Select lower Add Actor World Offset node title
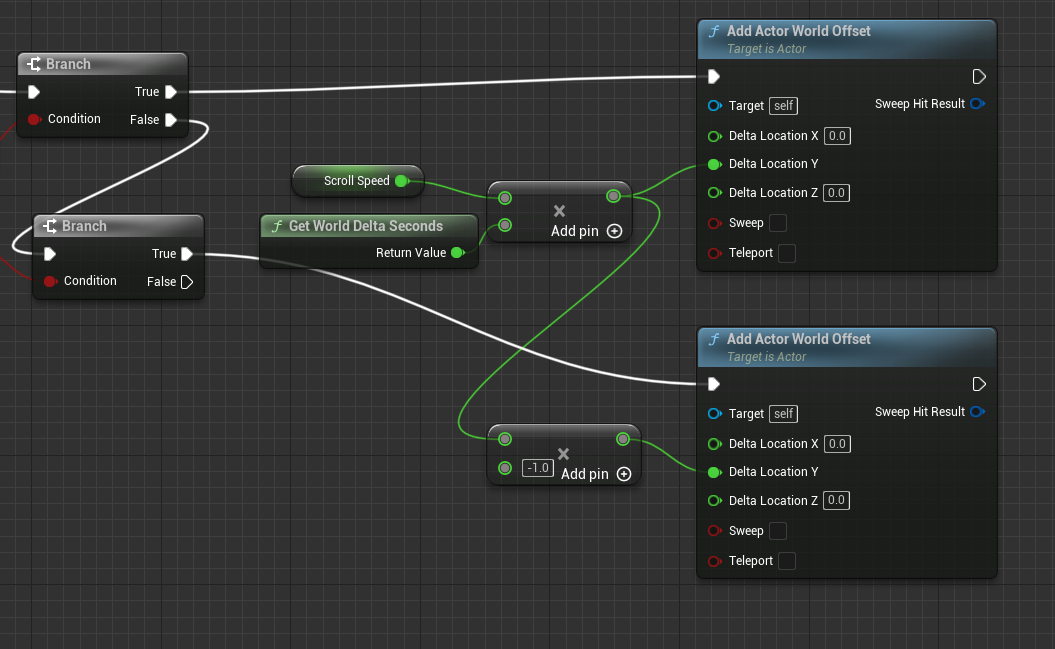1055x649 pixels. tap(799, 339)
